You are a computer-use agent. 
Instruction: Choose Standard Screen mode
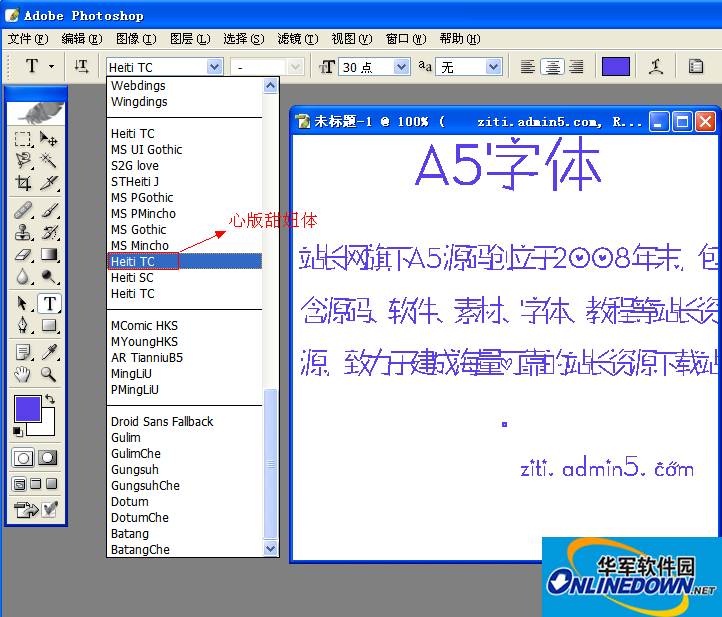pos(19,484)
